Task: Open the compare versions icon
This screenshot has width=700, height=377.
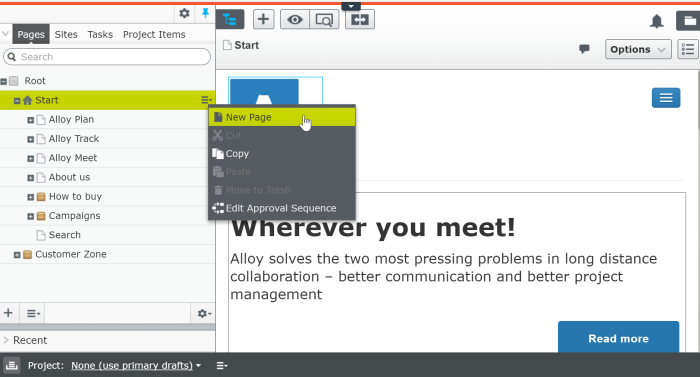Action: click(x=359, y=20)
